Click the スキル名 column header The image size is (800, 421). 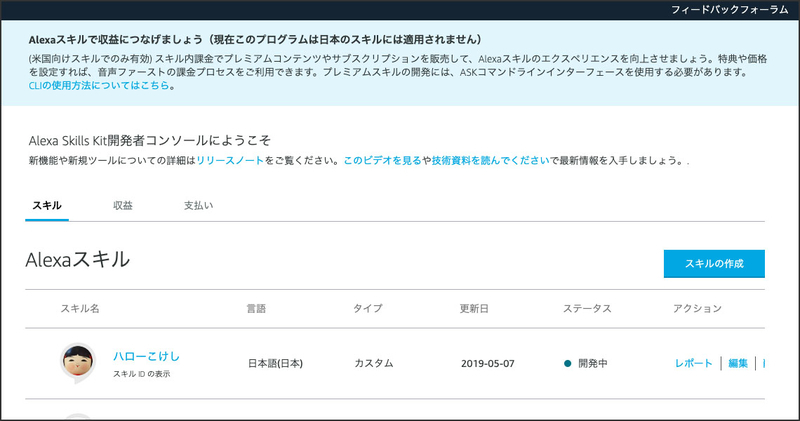click(x=80, y=309)
